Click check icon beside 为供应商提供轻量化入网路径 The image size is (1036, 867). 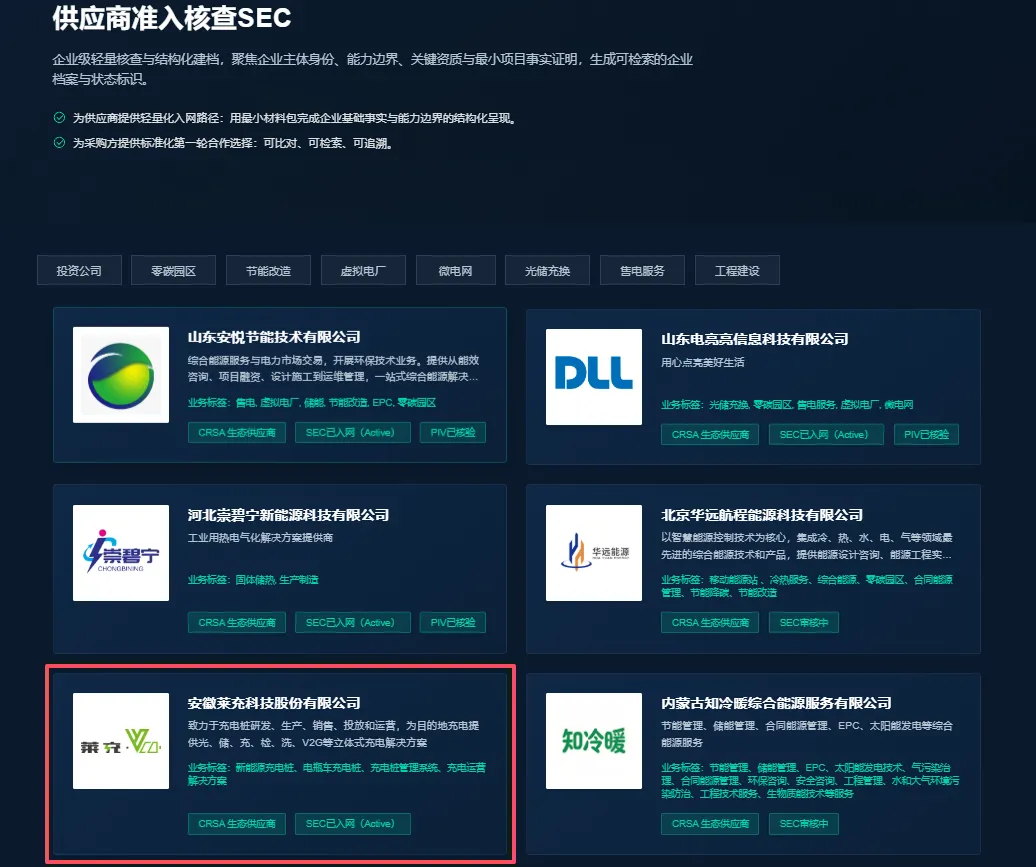(59, 118)
